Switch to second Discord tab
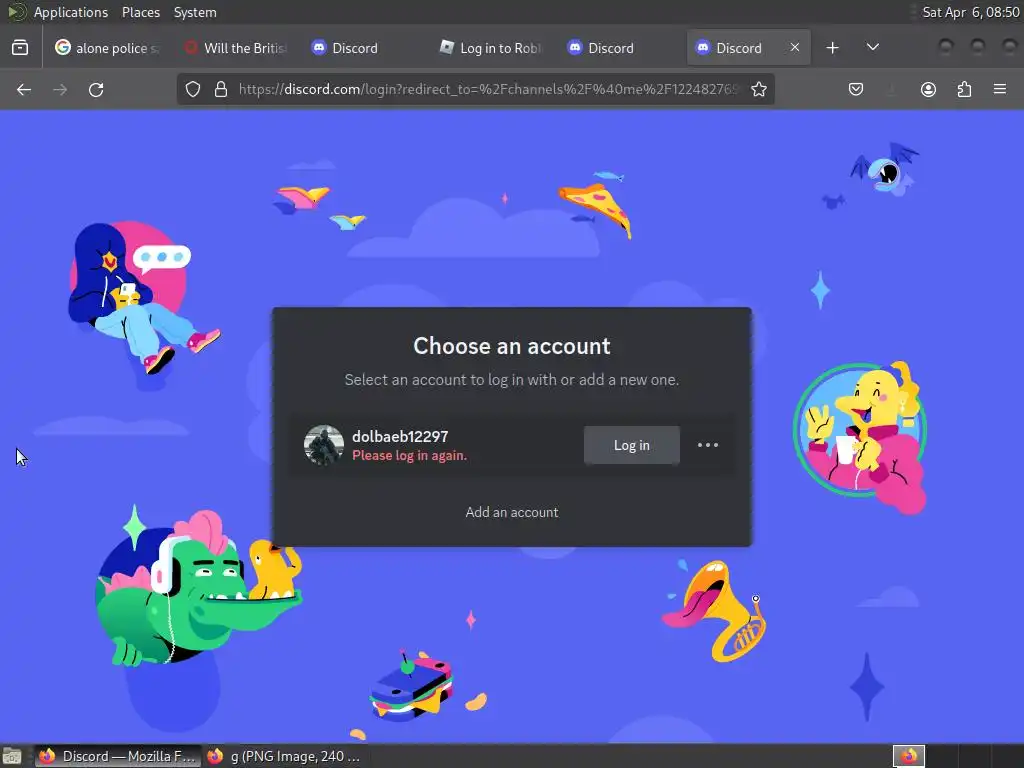1024x768 pixels. pos(619,48)
